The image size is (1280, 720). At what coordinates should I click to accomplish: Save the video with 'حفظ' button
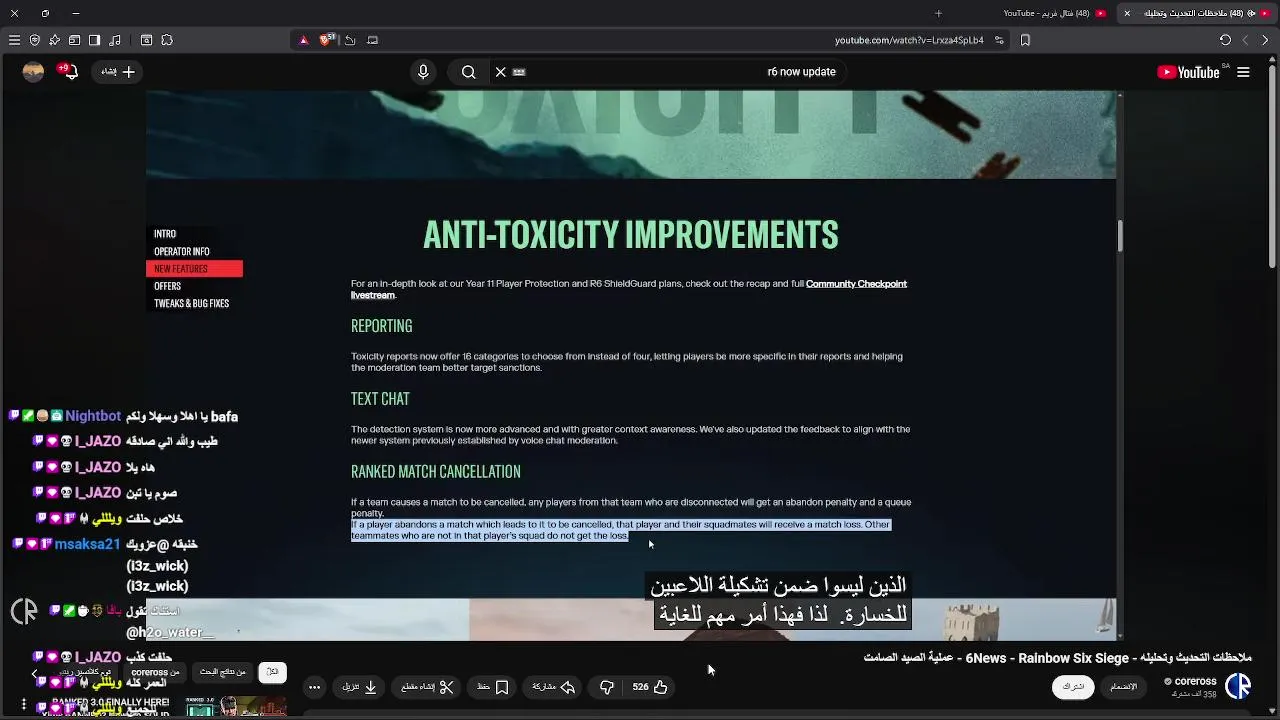(493, 687)
